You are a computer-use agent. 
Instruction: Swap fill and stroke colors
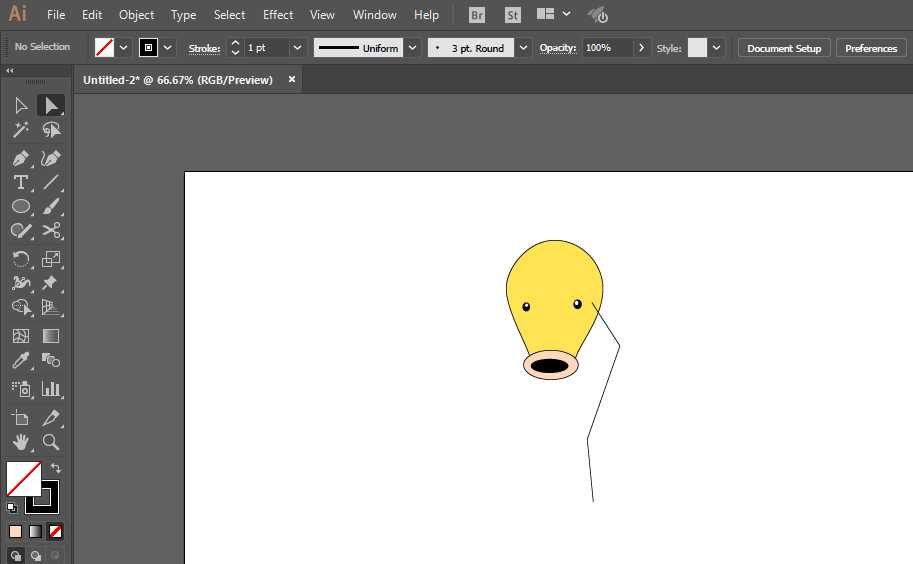(x=56, y=468)
